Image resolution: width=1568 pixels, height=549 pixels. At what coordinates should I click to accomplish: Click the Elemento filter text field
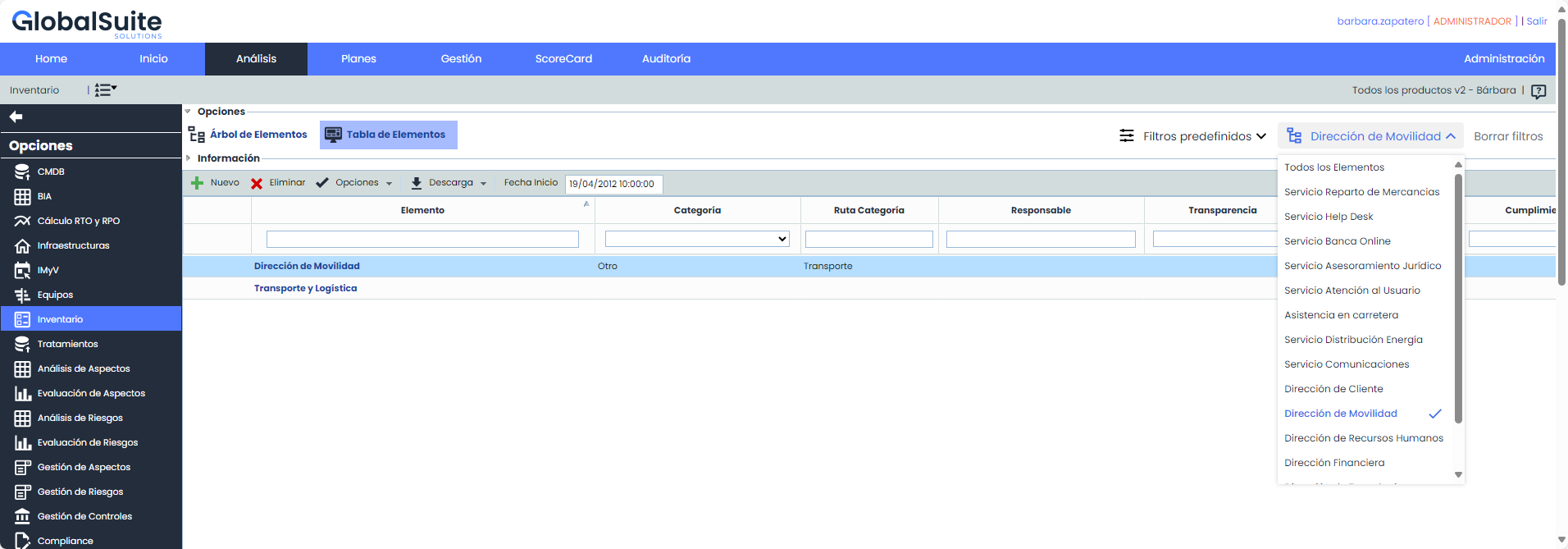(422, 239)
